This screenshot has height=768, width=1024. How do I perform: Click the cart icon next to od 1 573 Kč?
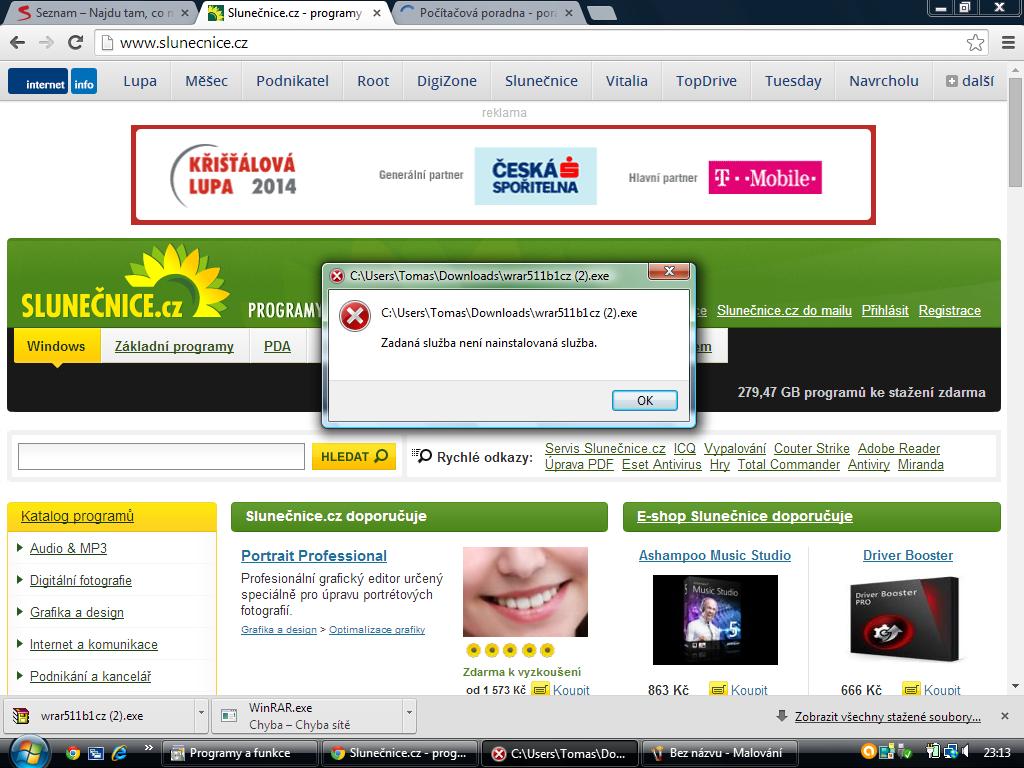[x=540, y=689]
